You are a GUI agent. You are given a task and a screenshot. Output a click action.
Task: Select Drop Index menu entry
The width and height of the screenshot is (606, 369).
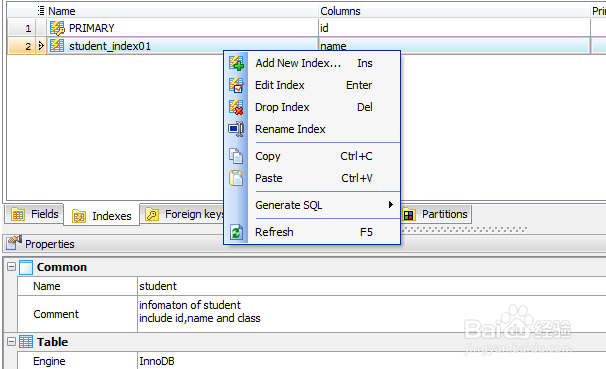click(313, 107)
